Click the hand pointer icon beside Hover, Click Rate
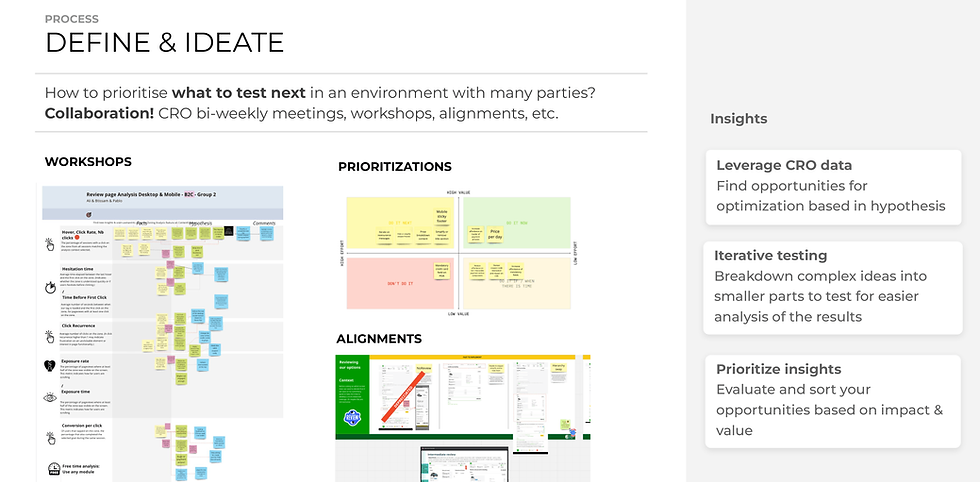The height and width of the screenshot is (482, 980). [x=50, y=244]
